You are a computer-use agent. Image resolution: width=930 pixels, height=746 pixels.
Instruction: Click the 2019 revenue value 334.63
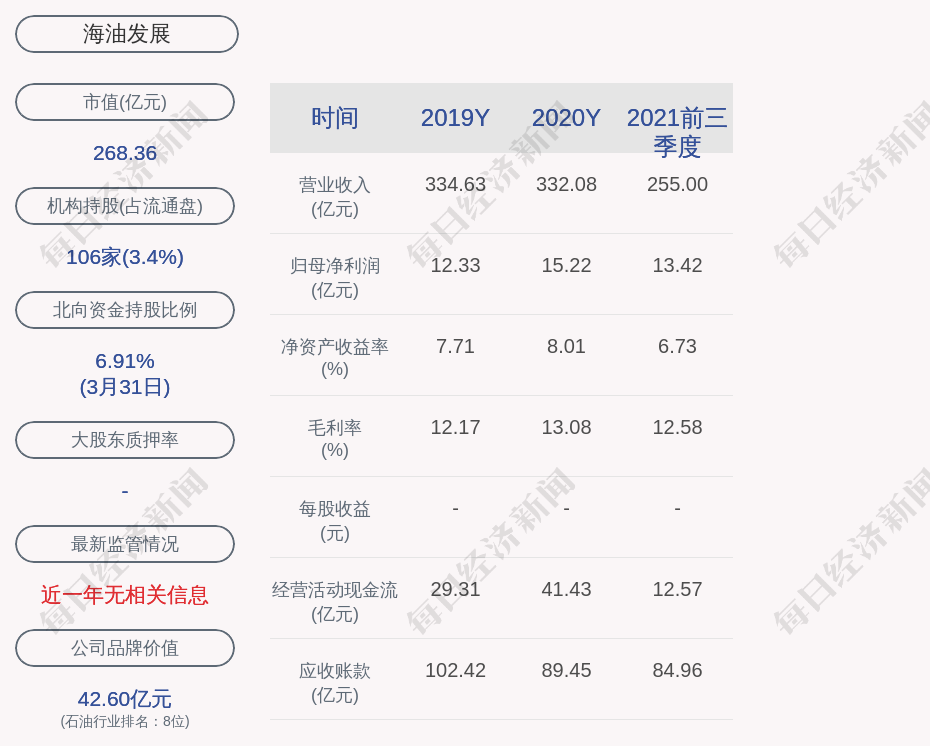tap(456, 184)
